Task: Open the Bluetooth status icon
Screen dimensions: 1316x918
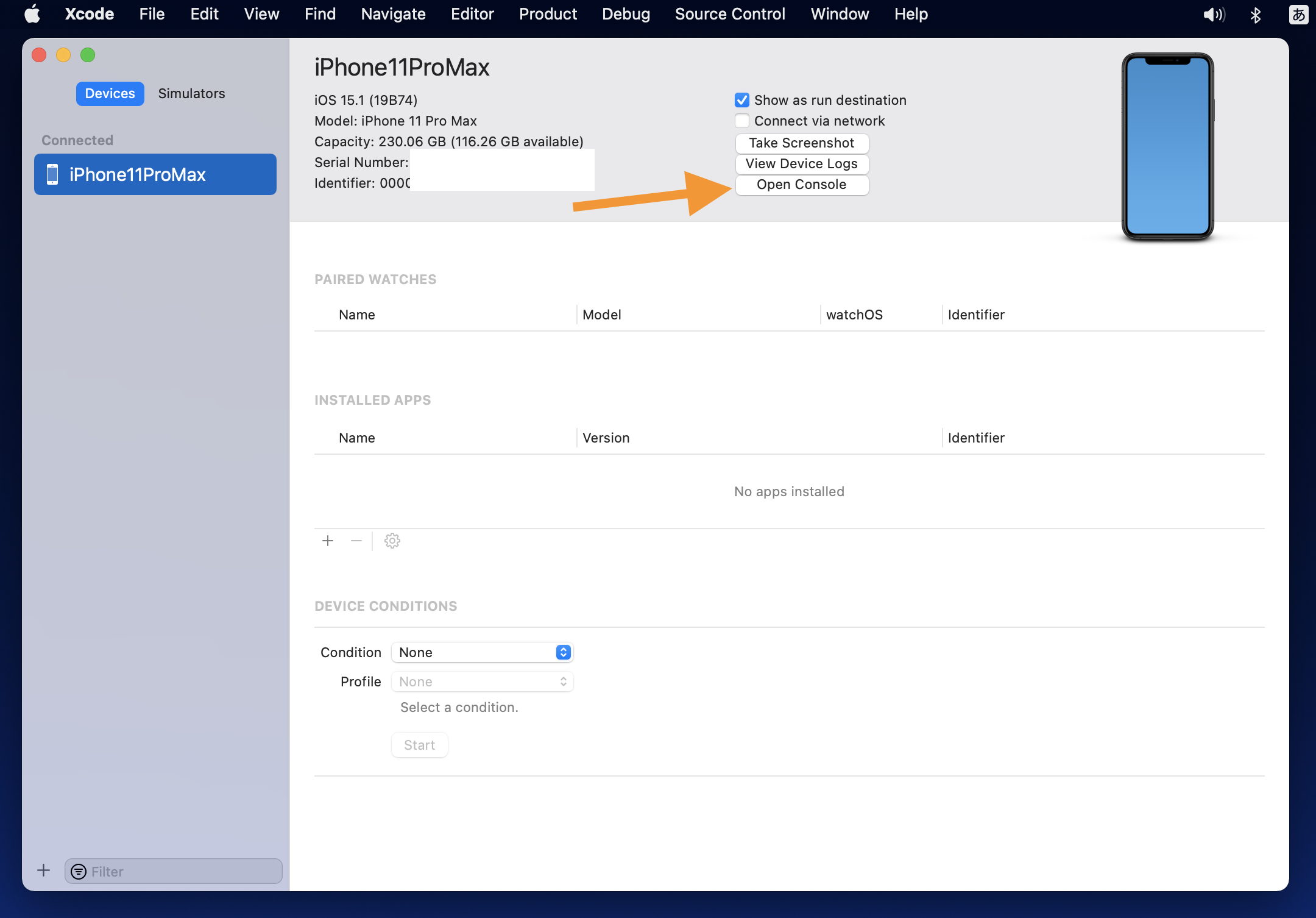Action: [x=1255, y=14]
